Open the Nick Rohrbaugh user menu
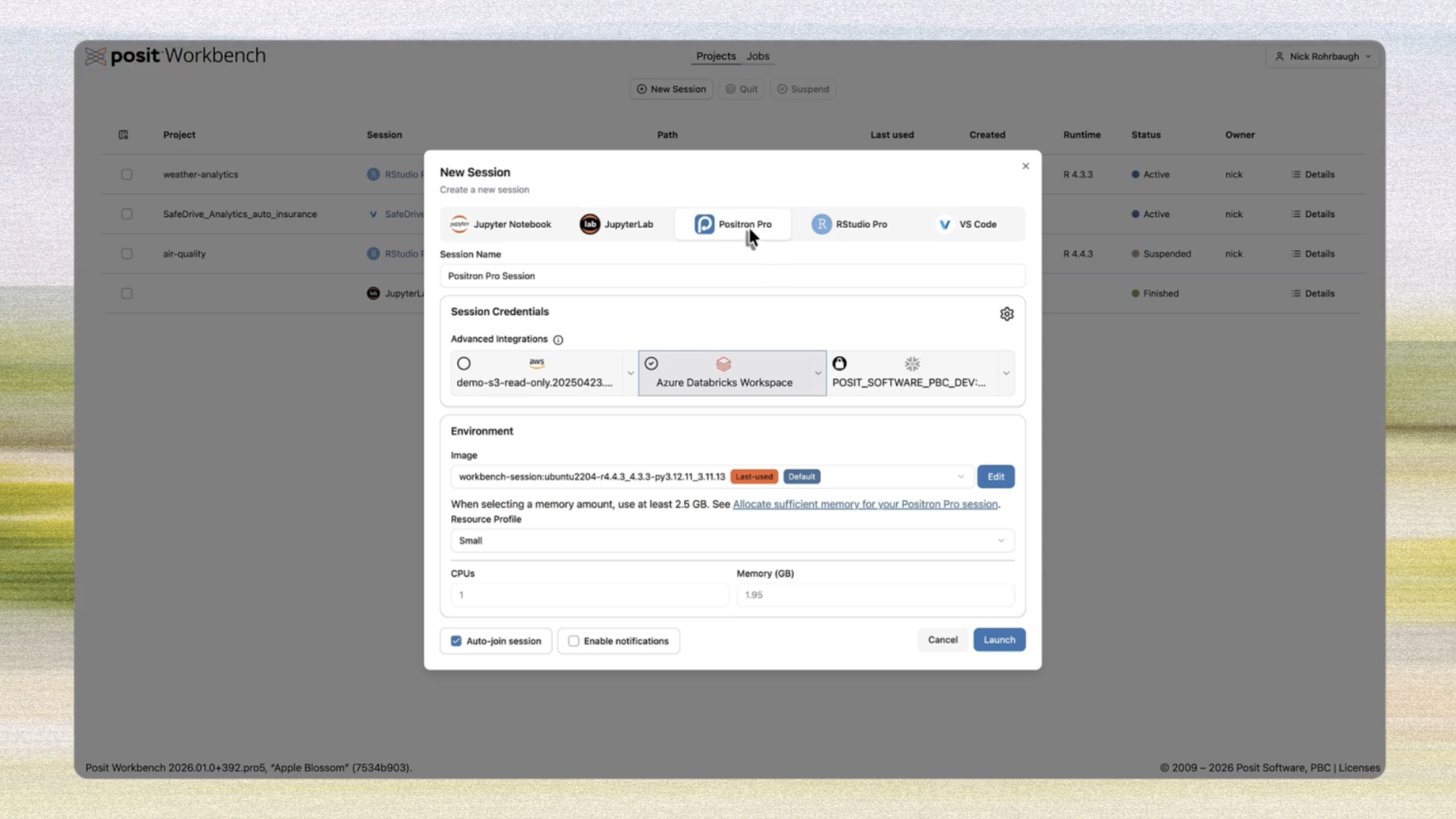Screen dimensions: 1456x819 [1323, 57]
